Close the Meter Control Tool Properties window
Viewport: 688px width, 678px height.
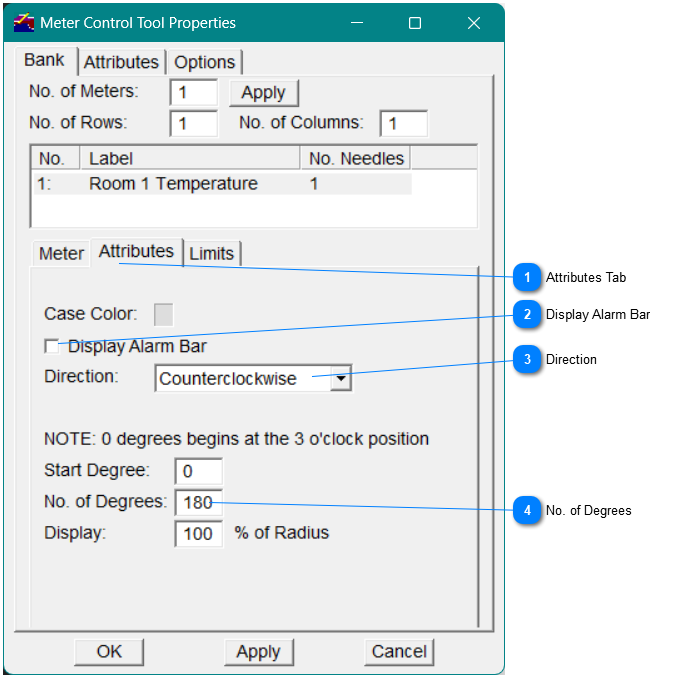point(474,23)
